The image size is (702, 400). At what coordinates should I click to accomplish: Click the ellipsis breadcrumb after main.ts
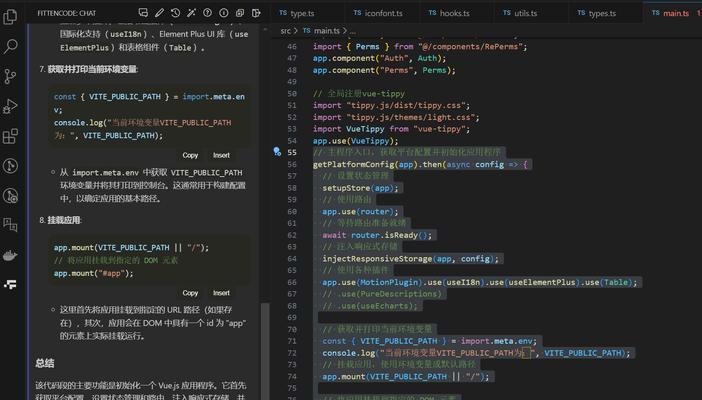352,31
